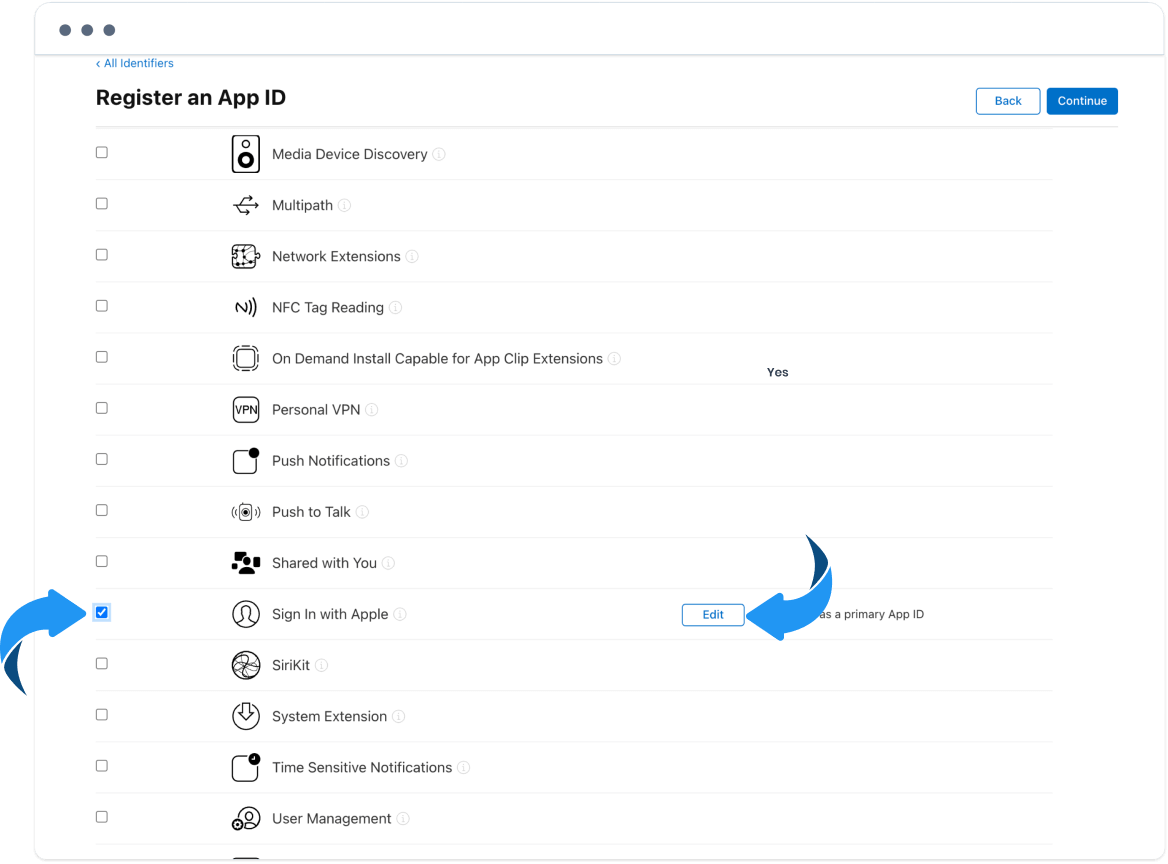
Task: Enable the Multipath checkbox
Action: pos(102,203)
